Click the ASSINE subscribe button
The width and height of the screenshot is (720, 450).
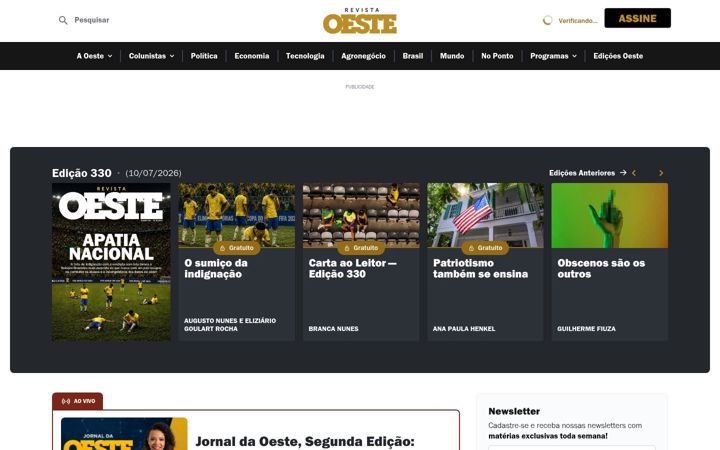click(637, 18)
